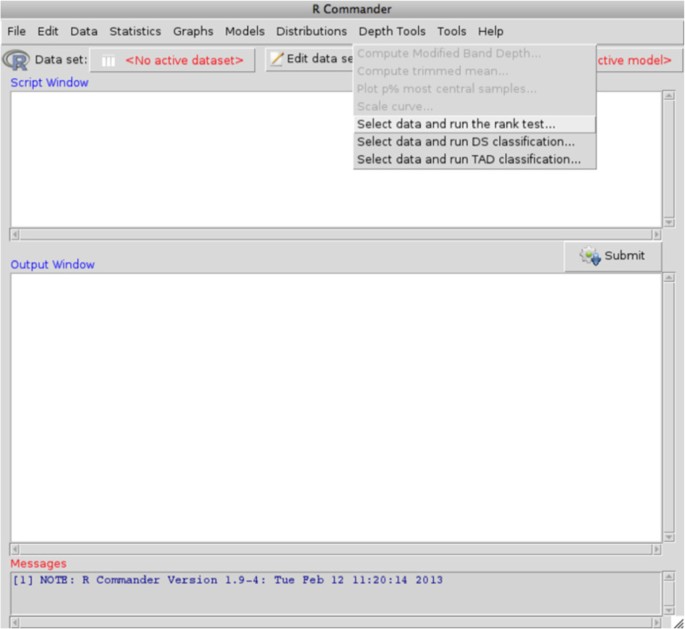Click the Messages label

point(38,563)
